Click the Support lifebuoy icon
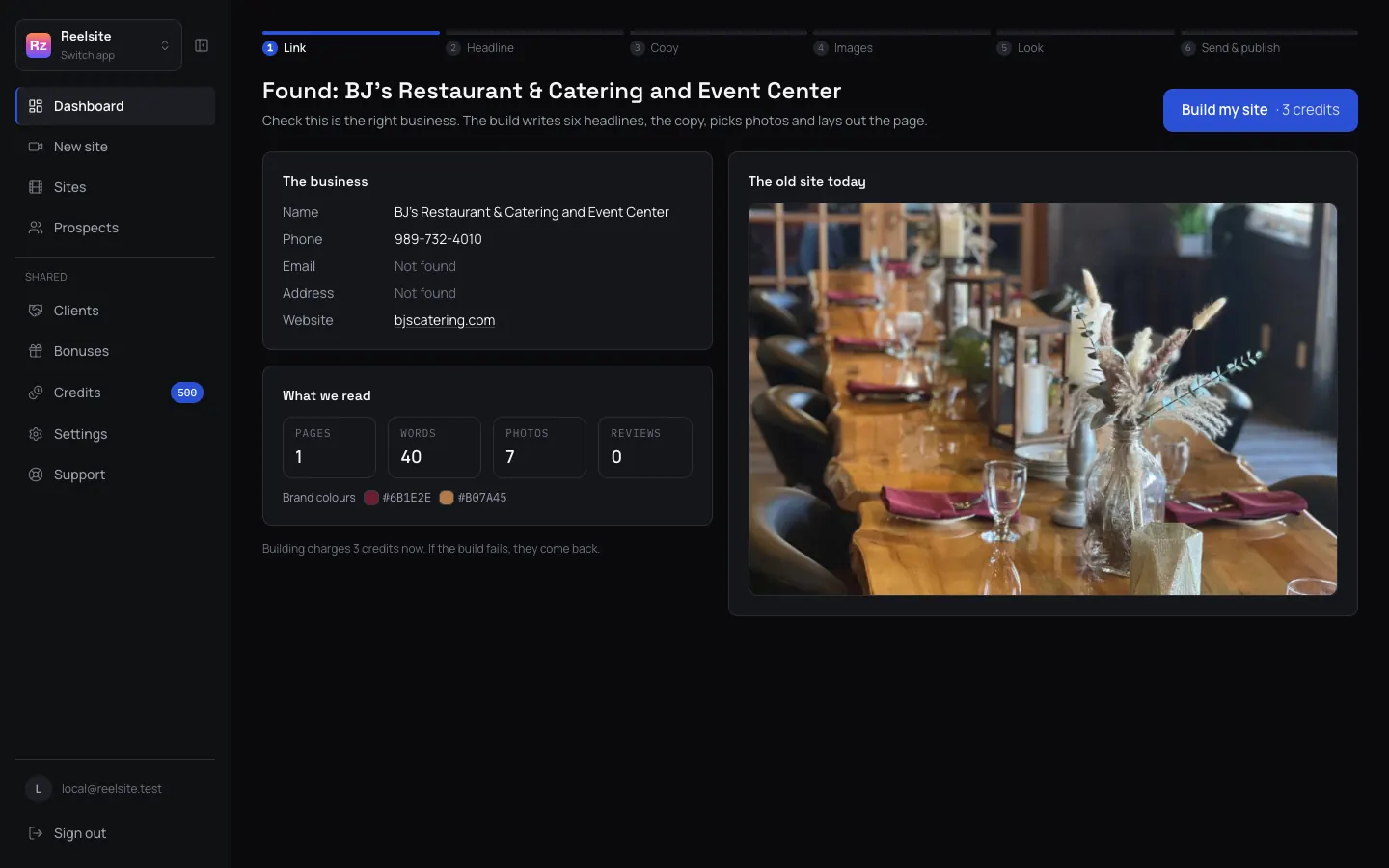Image resolution: width=1389 pixels, height=868 pixels. pyautogui.click(x=36, y=475)
